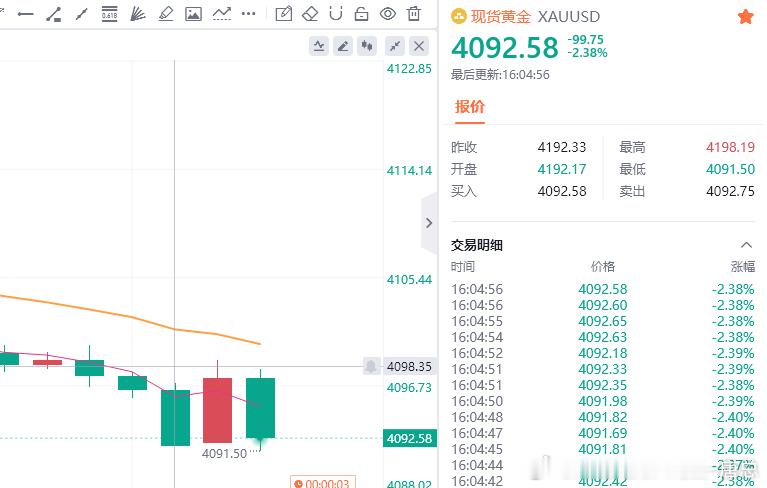This screenshot has height=488, width=767.
Task: Click the price alert bell on axis
Action: (x=371, y=366)
